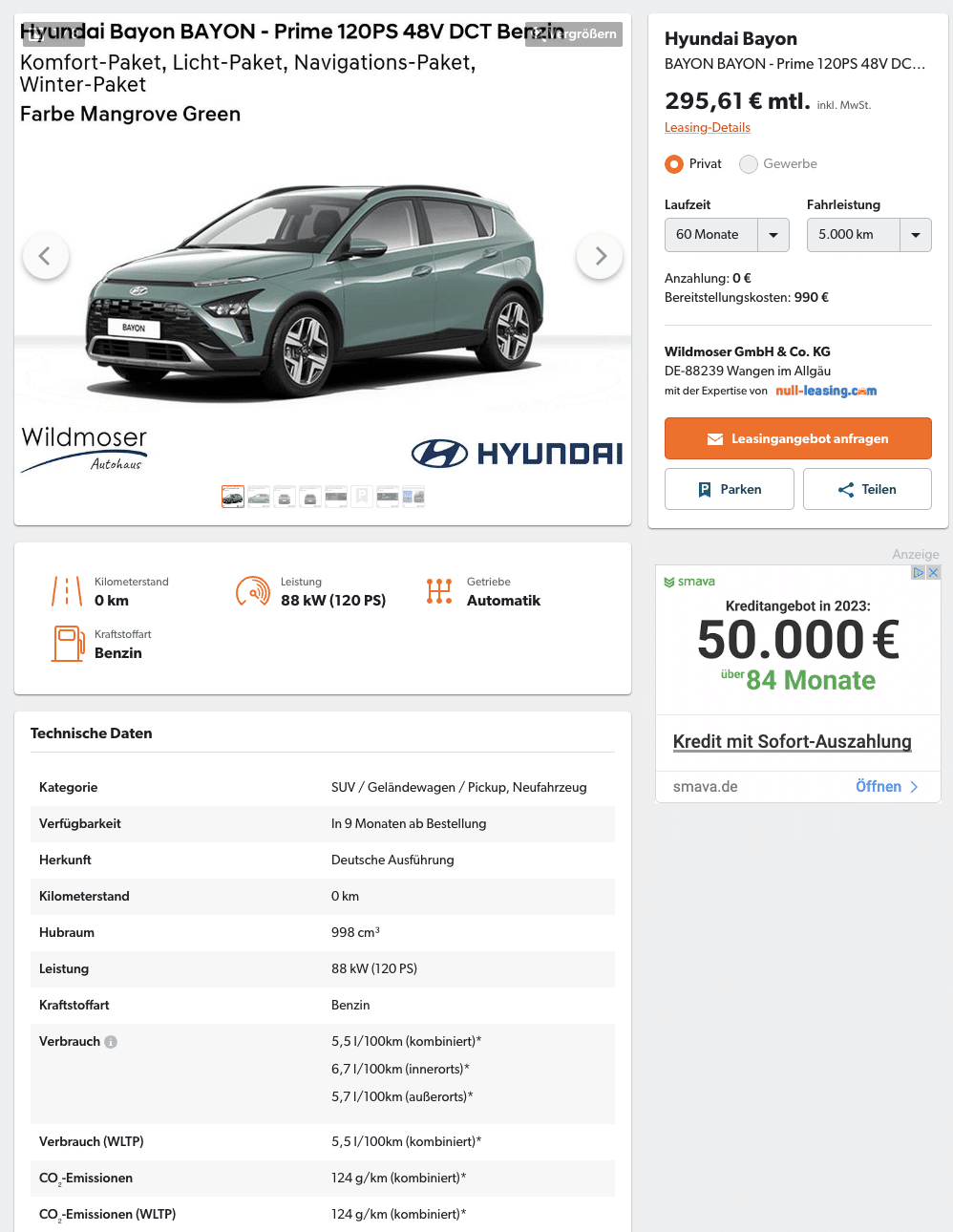The image size is (953, 1232).
Task: Click the share icon on Teilen
Action: [846, 490]
